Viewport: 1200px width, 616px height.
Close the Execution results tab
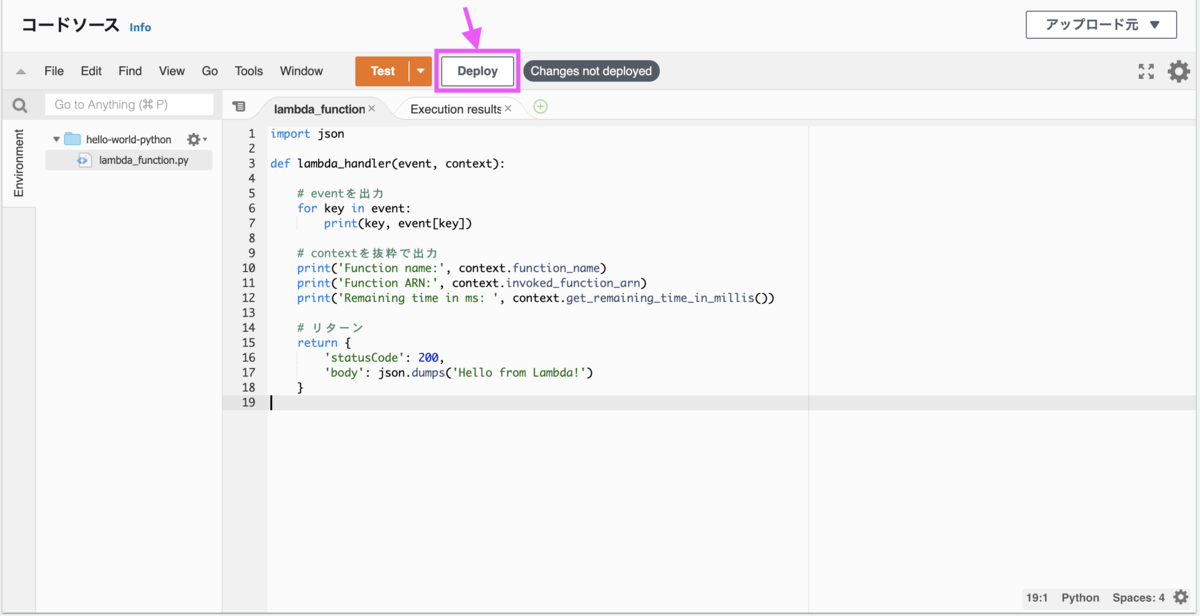click(508, 108)
